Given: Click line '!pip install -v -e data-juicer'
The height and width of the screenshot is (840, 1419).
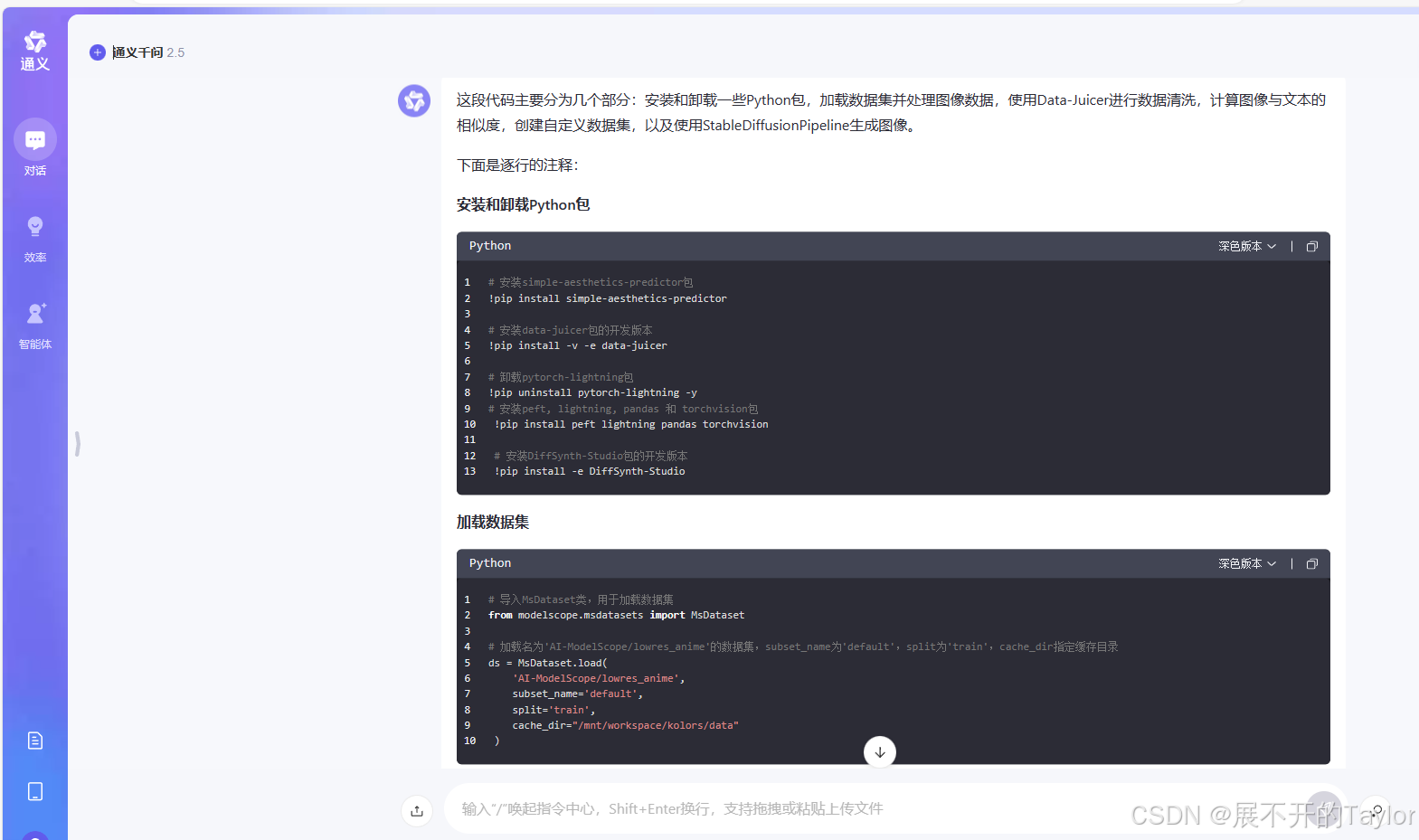Looking at the screenshot, I should tap(578, 345).
